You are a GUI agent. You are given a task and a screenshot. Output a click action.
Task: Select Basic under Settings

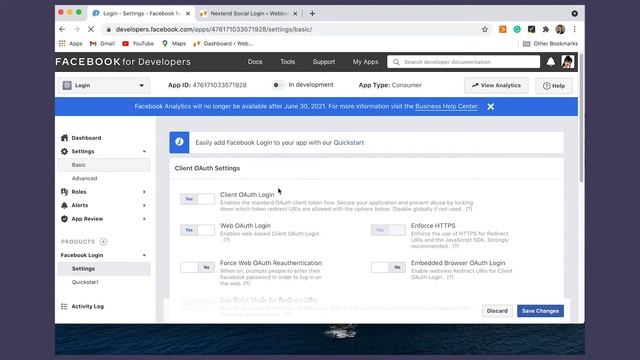pyautogui.click(x=104, y=165)
